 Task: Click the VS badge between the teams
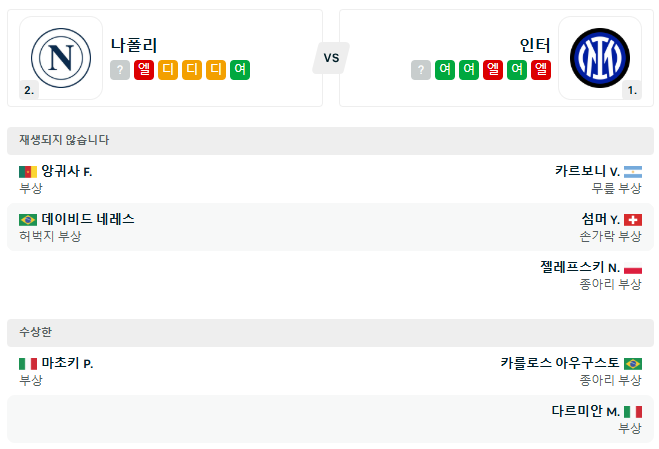(331, 58)
